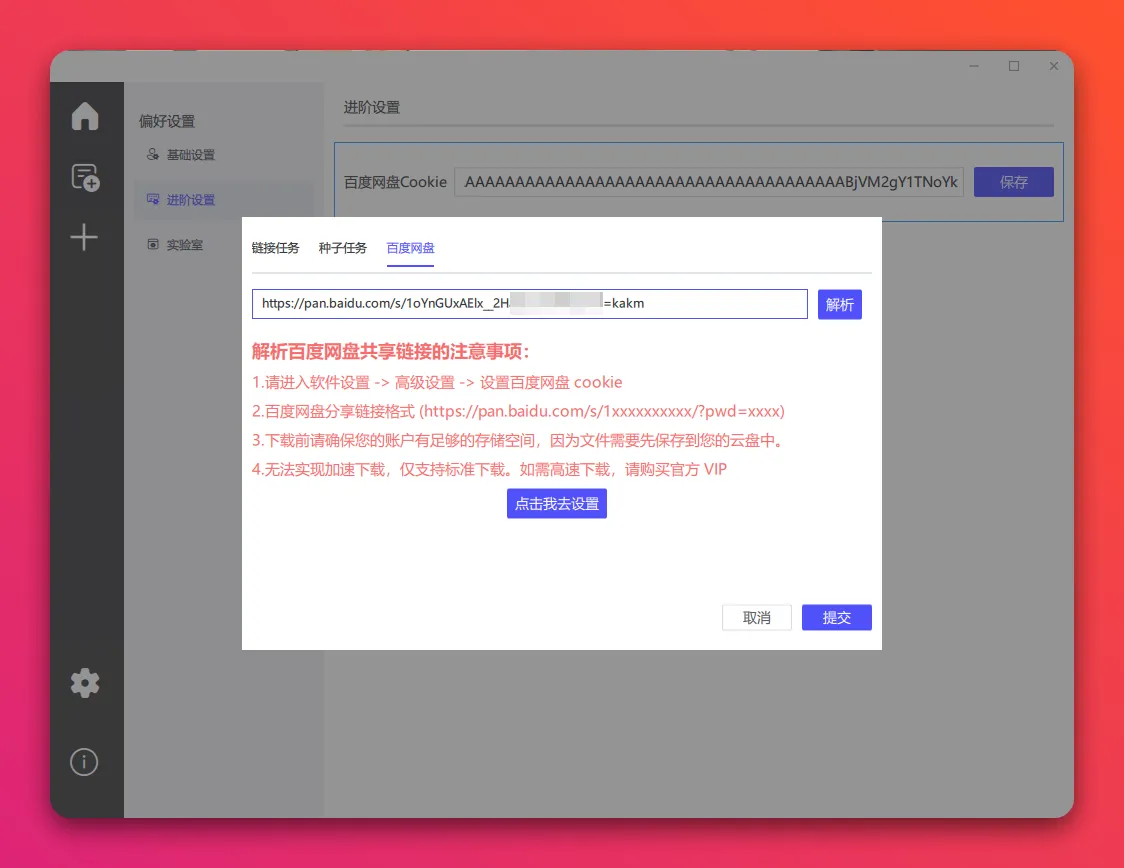
Task: Select 基础设置 in the preferences list
Action: (x=190, y=155)
